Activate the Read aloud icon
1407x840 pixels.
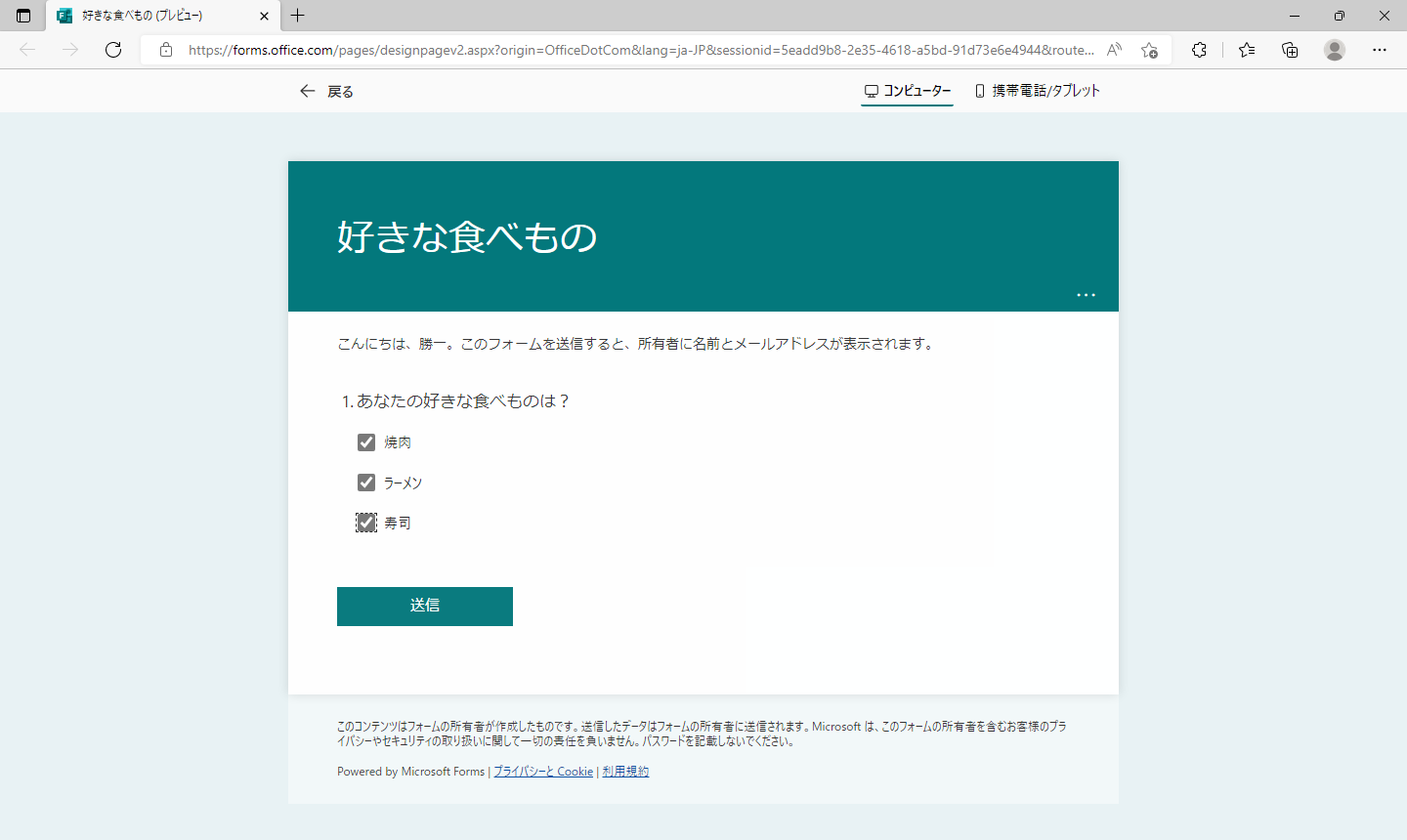[1114, 50]
